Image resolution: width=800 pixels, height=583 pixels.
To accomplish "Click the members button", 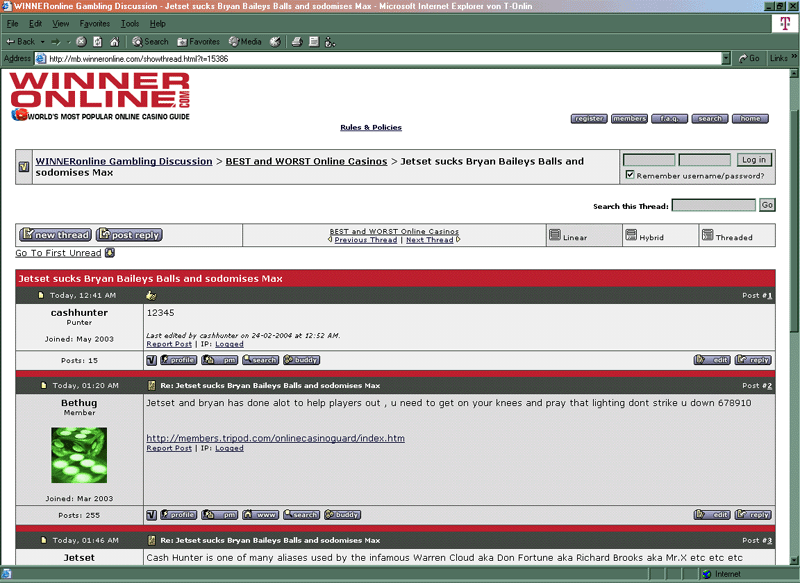I will pos(629,119).
